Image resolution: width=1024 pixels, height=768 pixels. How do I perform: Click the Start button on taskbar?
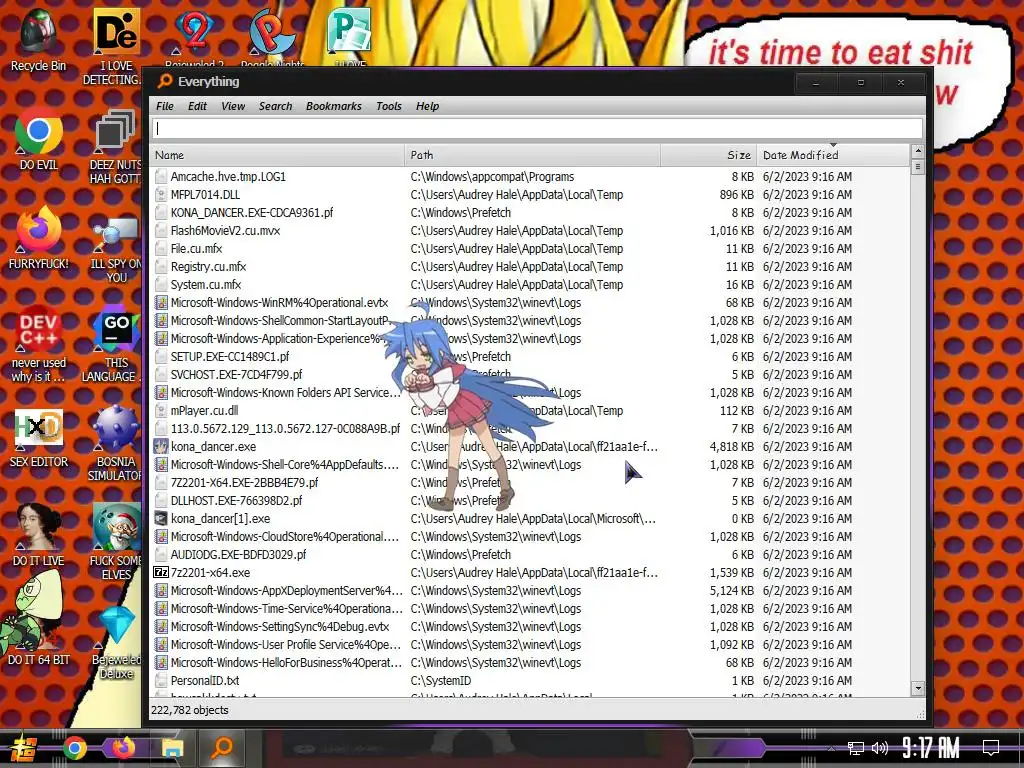pos(22,748)
